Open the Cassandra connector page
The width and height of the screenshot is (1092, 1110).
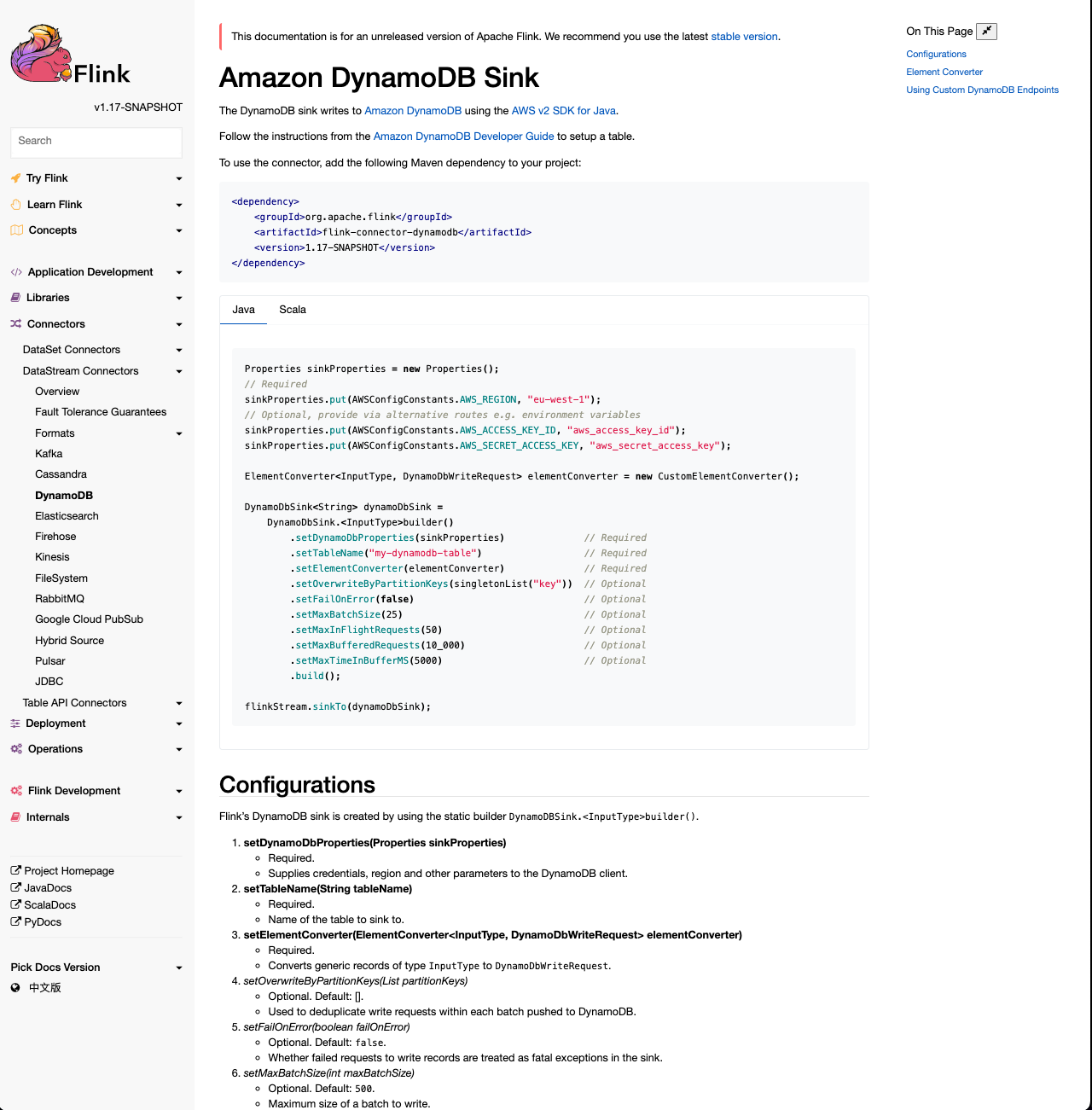click(61, 474)
